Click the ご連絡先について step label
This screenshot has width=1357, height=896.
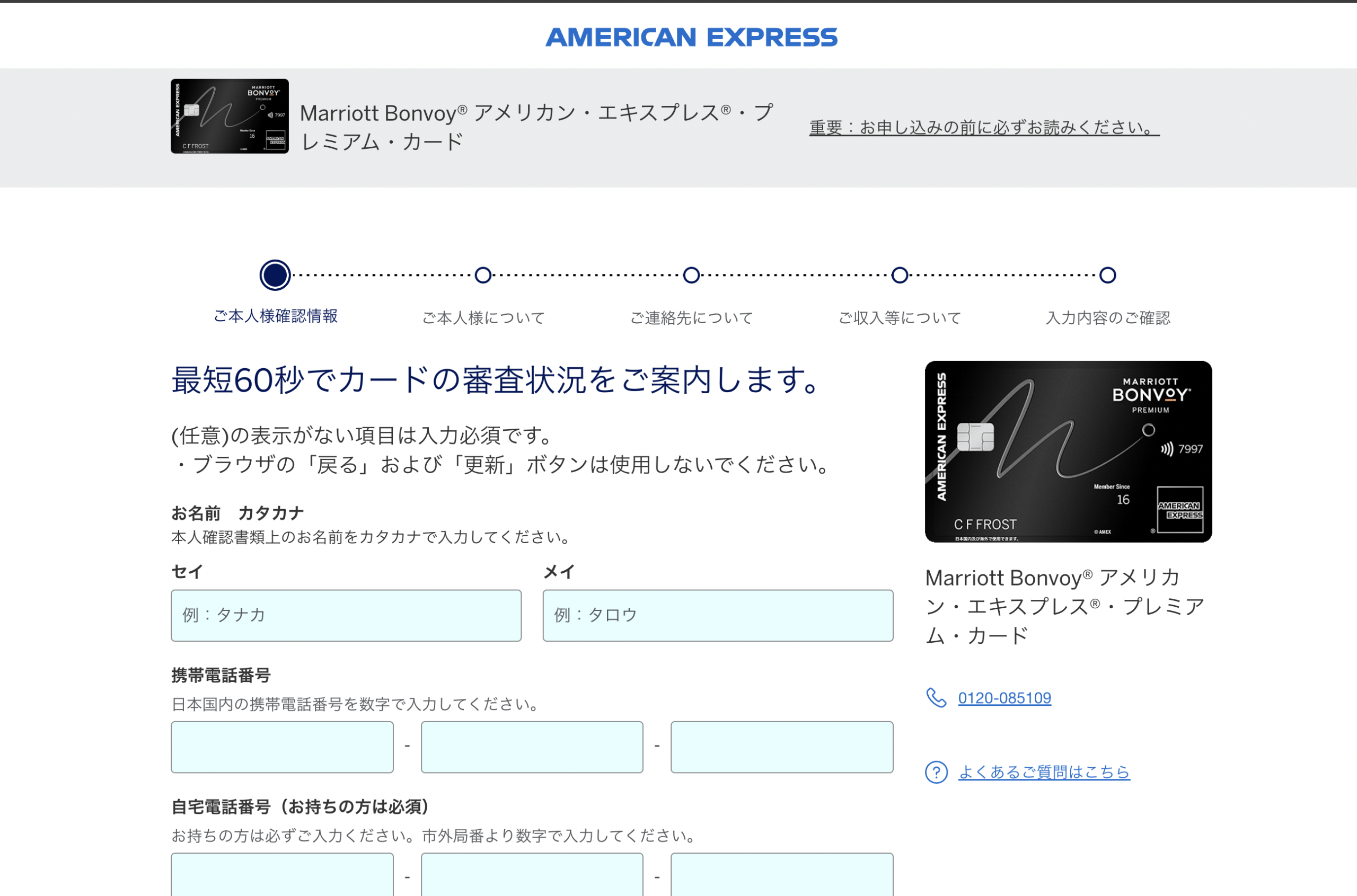tap(691, 318)
